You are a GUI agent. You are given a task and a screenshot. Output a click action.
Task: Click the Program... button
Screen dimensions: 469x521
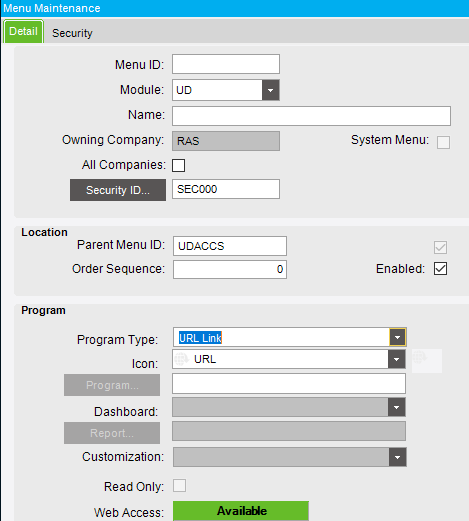click(x=112, y=385)
